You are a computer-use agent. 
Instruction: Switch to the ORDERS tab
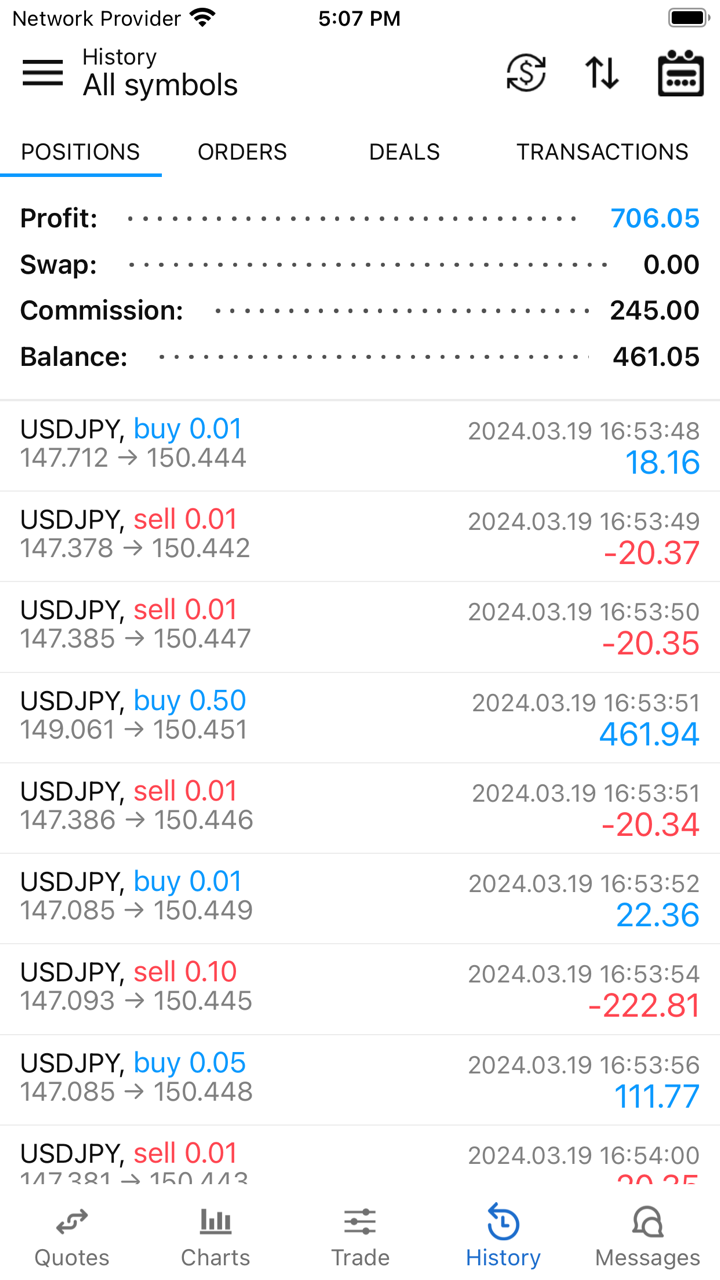pos(242,152)
